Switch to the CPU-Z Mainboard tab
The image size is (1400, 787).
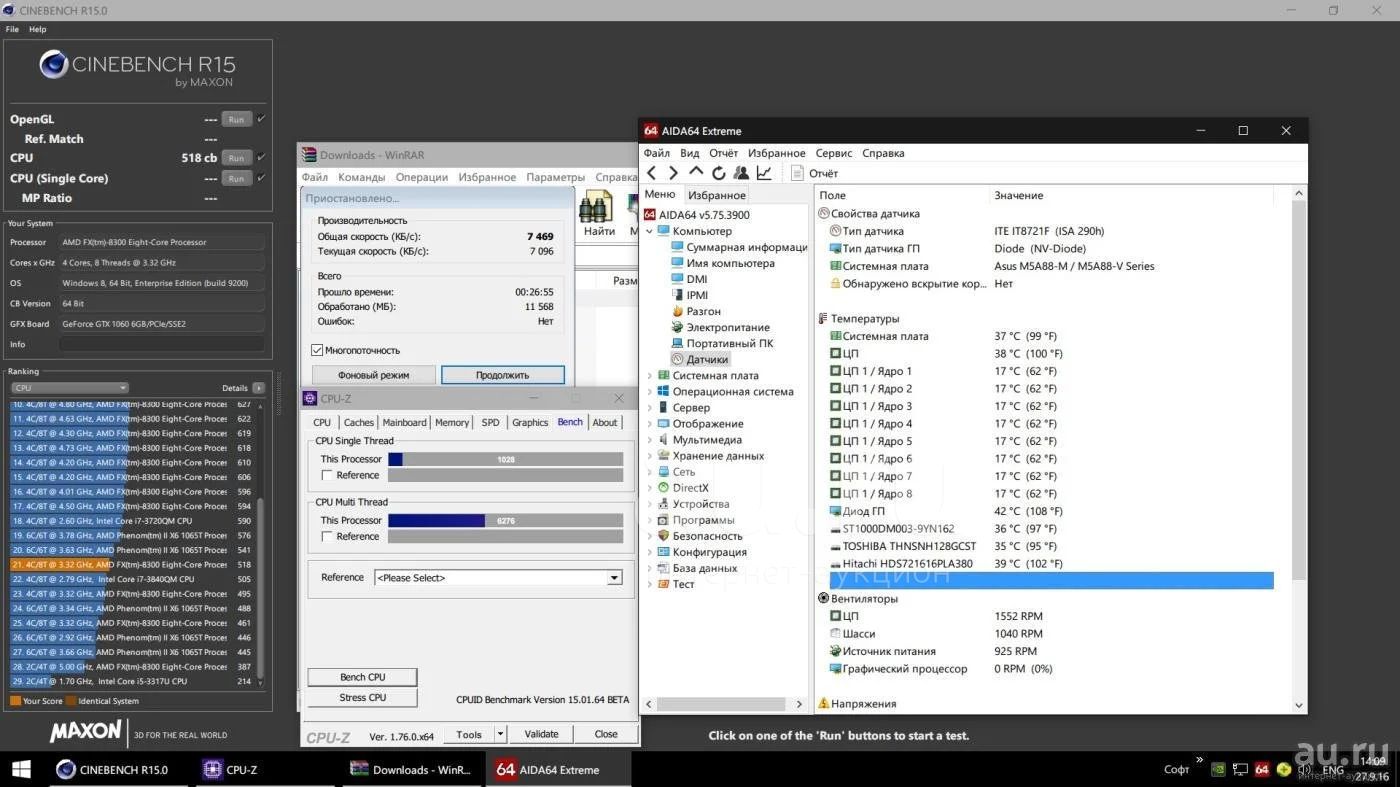point(404,422)
